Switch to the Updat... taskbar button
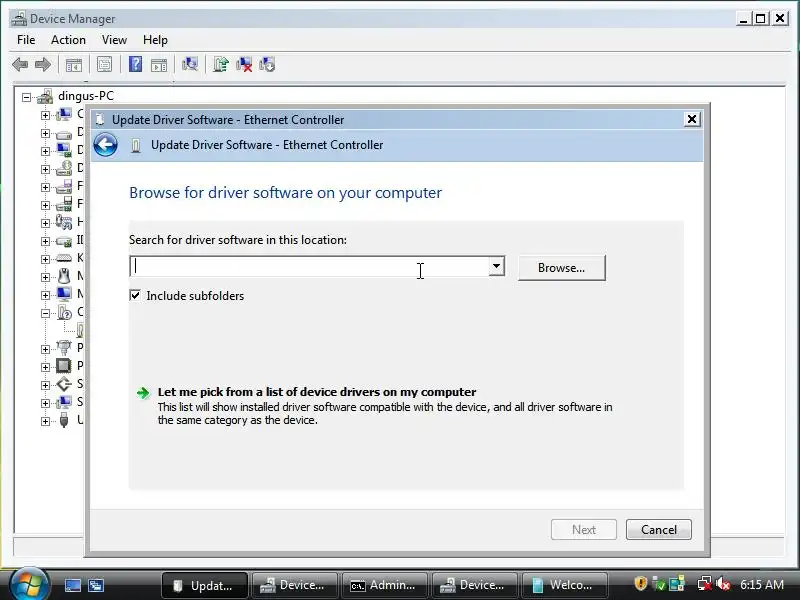Image resolution: width=800 pixels, height=600 pixels. pyautogui.click(x=205, y=585)
